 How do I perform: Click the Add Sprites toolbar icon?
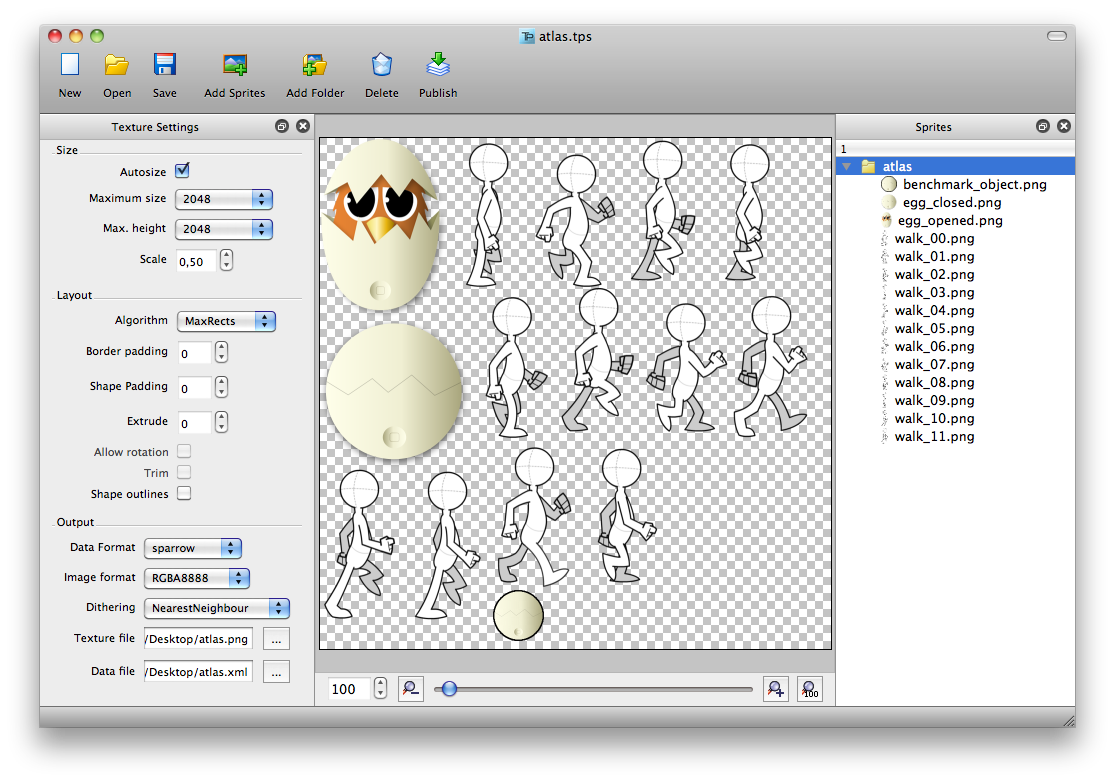coord(235,66)
